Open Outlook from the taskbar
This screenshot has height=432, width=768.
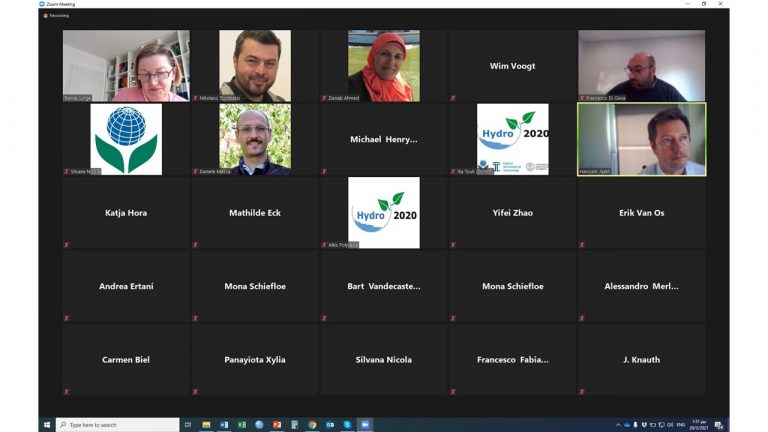click(x=330, y=425)
